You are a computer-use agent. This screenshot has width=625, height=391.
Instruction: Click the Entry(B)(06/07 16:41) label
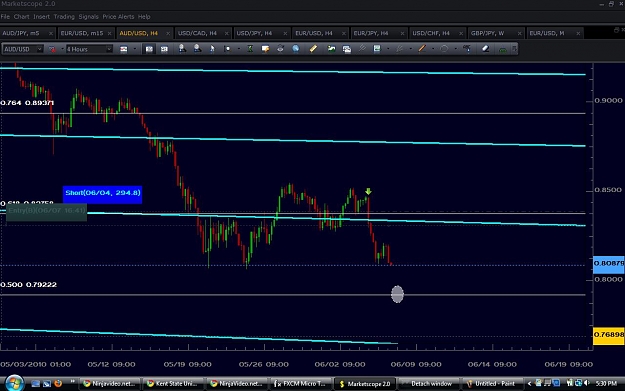tap(46, 212)
